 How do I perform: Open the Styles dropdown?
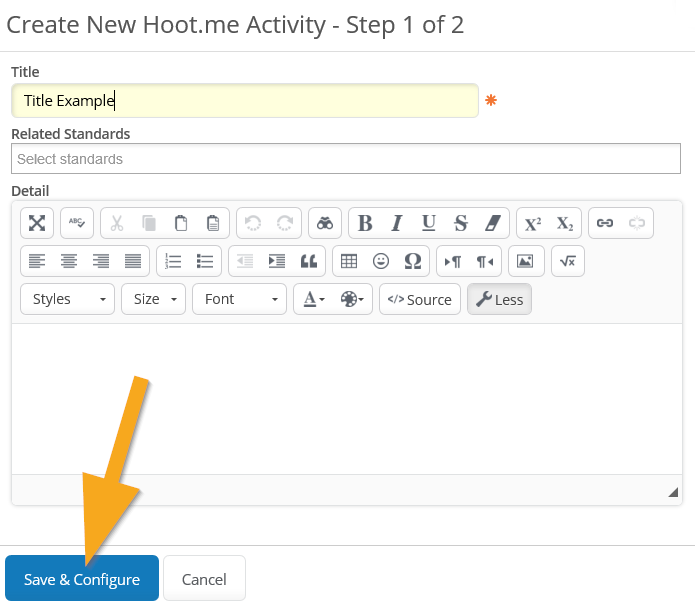point(67,299)
